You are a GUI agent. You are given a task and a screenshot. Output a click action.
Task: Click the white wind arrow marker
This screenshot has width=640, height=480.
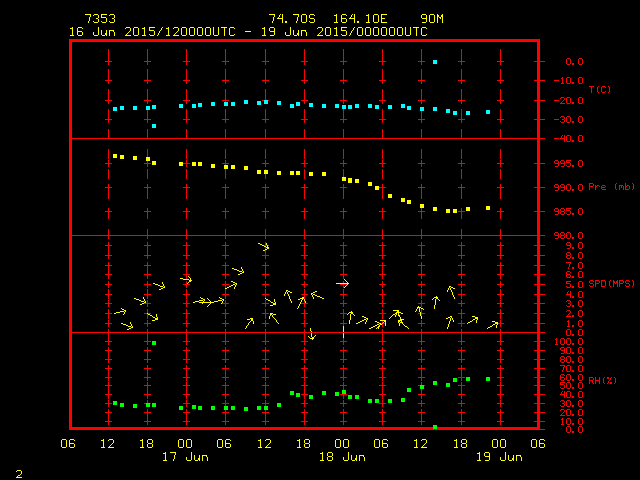tap(343, 284)
